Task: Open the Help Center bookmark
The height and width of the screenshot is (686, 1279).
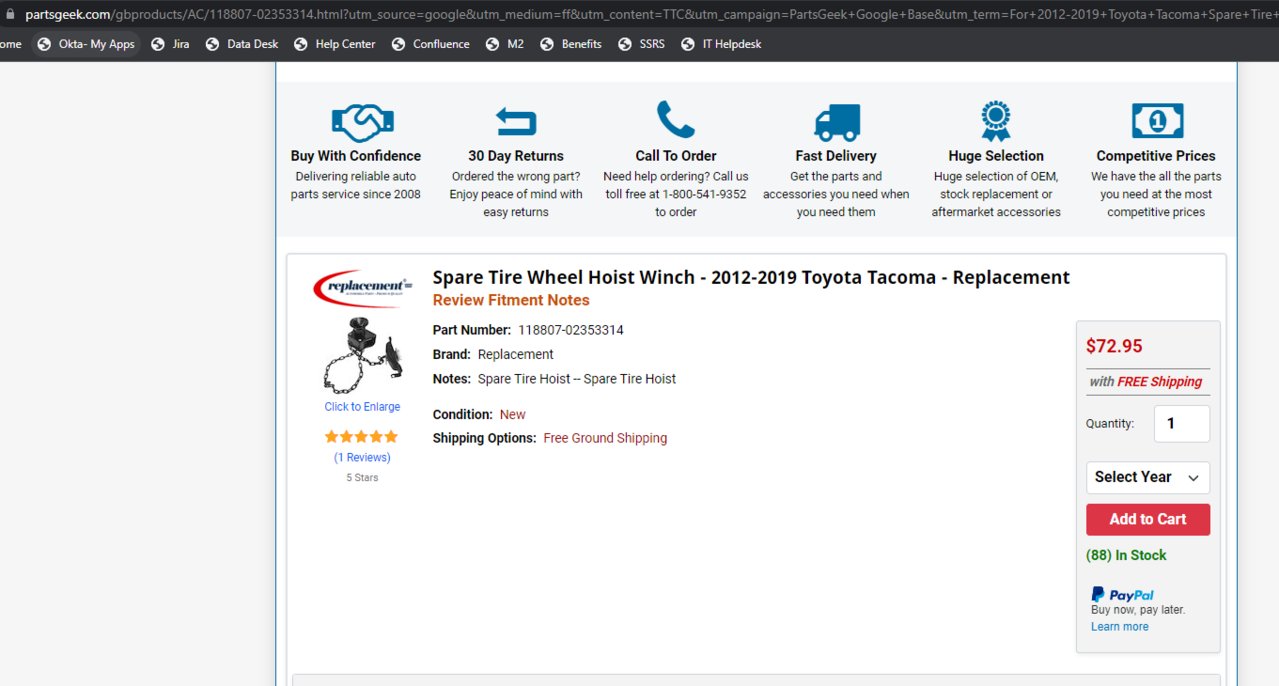Action: (x=335, y=44)
